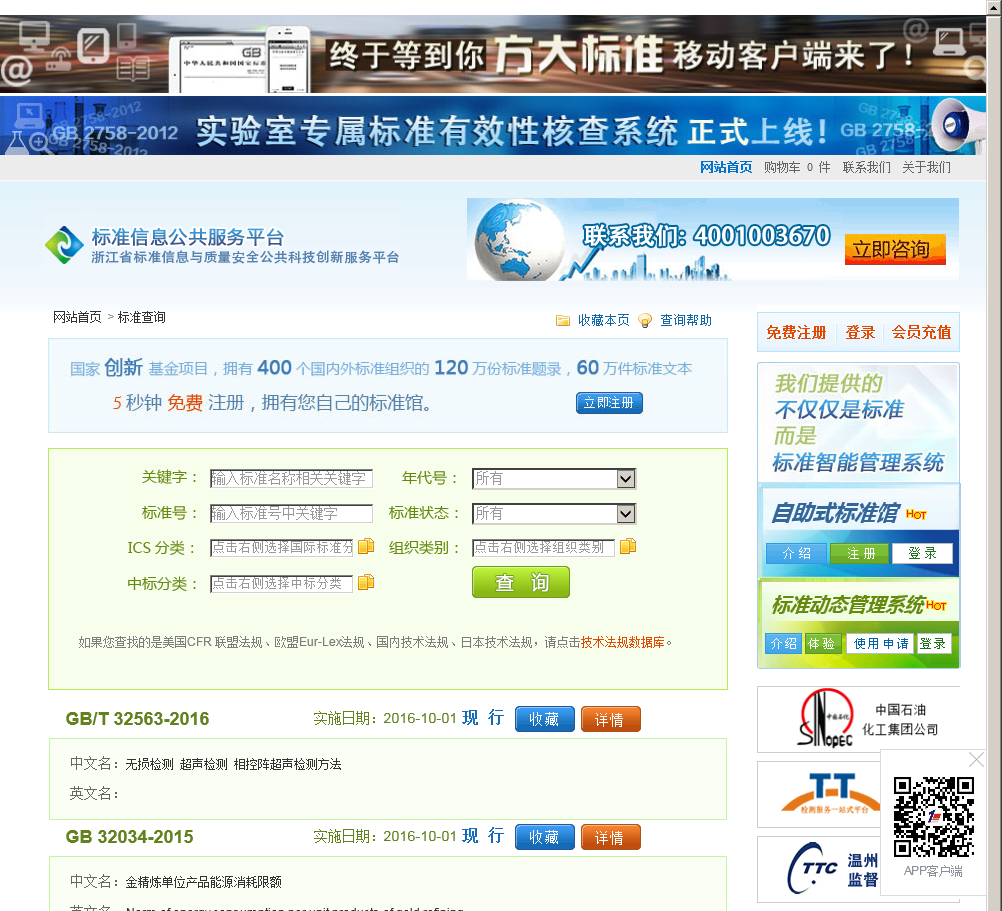Image resolution: width=1002 pixels, height=911 pixels.
Task: Click 登录 link in the sidebar header
Action: coord(860,332)
